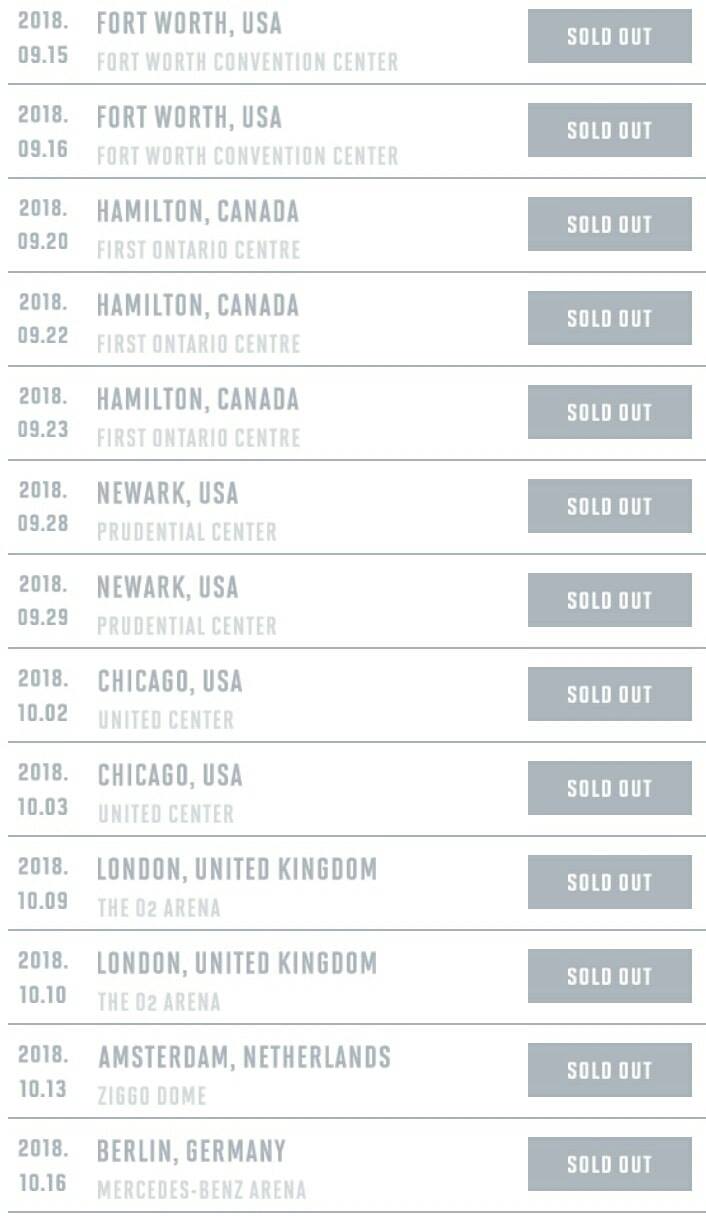Open London 10.09 The O2 Arena venue

pyautogui.click(x=159, y=908)
